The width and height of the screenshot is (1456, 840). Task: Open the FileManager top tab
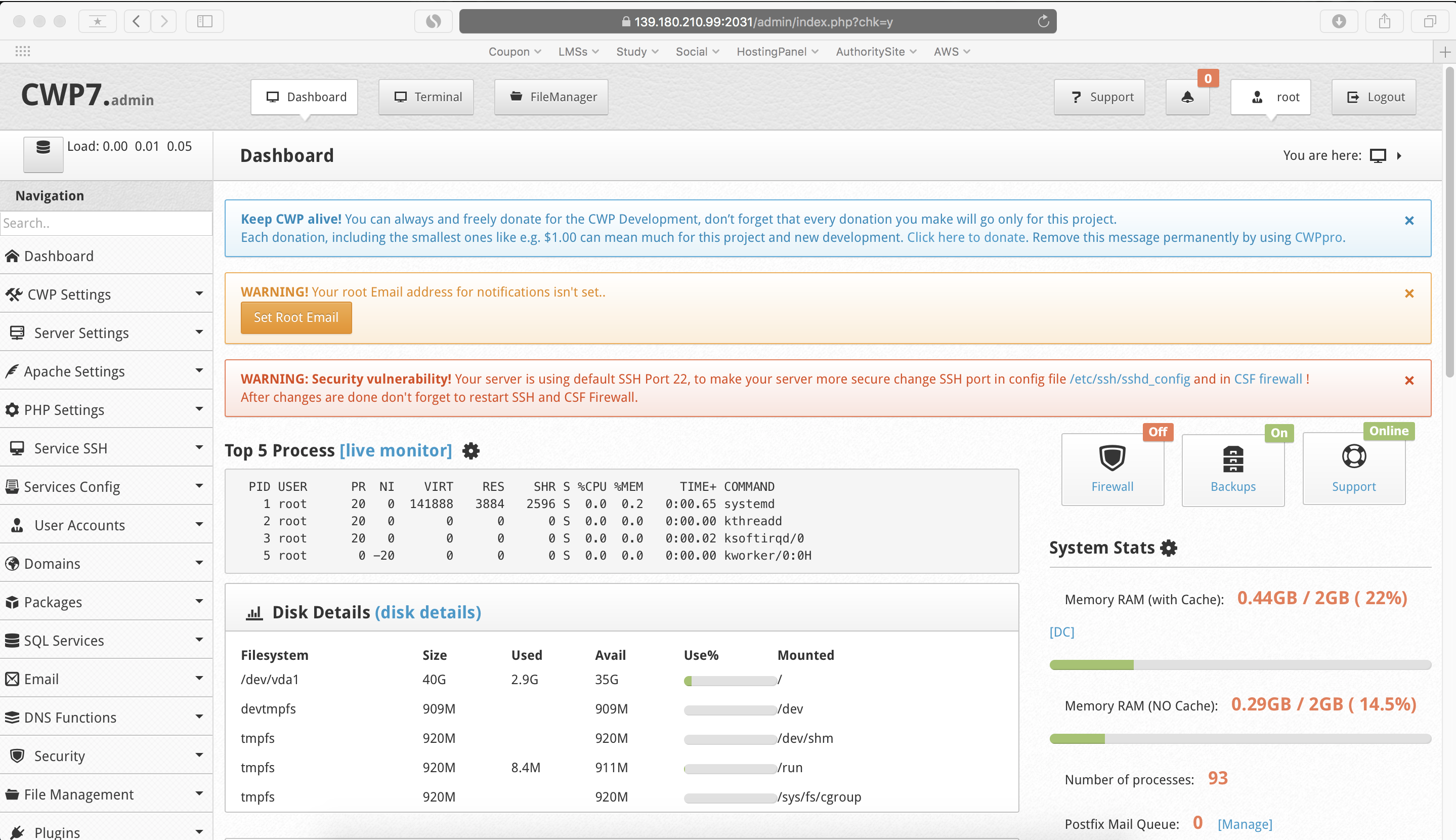[x=551, y=97]
